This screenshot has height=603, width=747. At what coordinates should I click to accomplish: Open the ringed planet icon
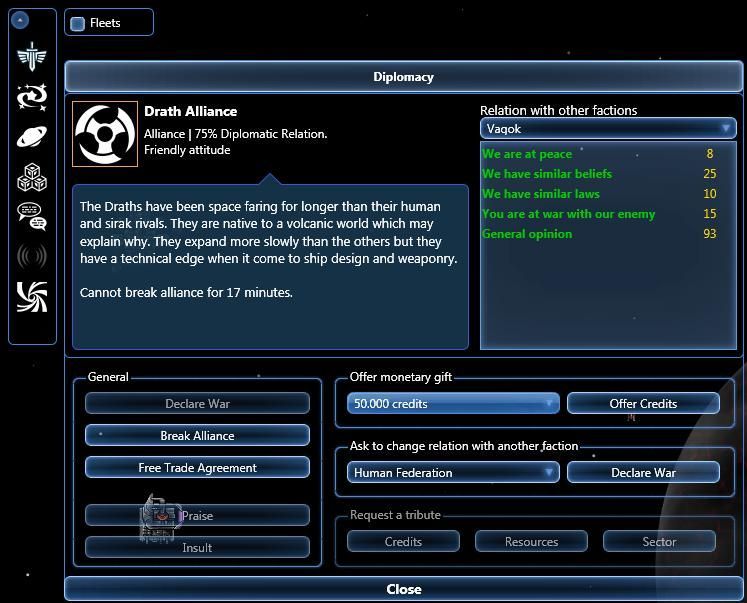coord(32,137)
